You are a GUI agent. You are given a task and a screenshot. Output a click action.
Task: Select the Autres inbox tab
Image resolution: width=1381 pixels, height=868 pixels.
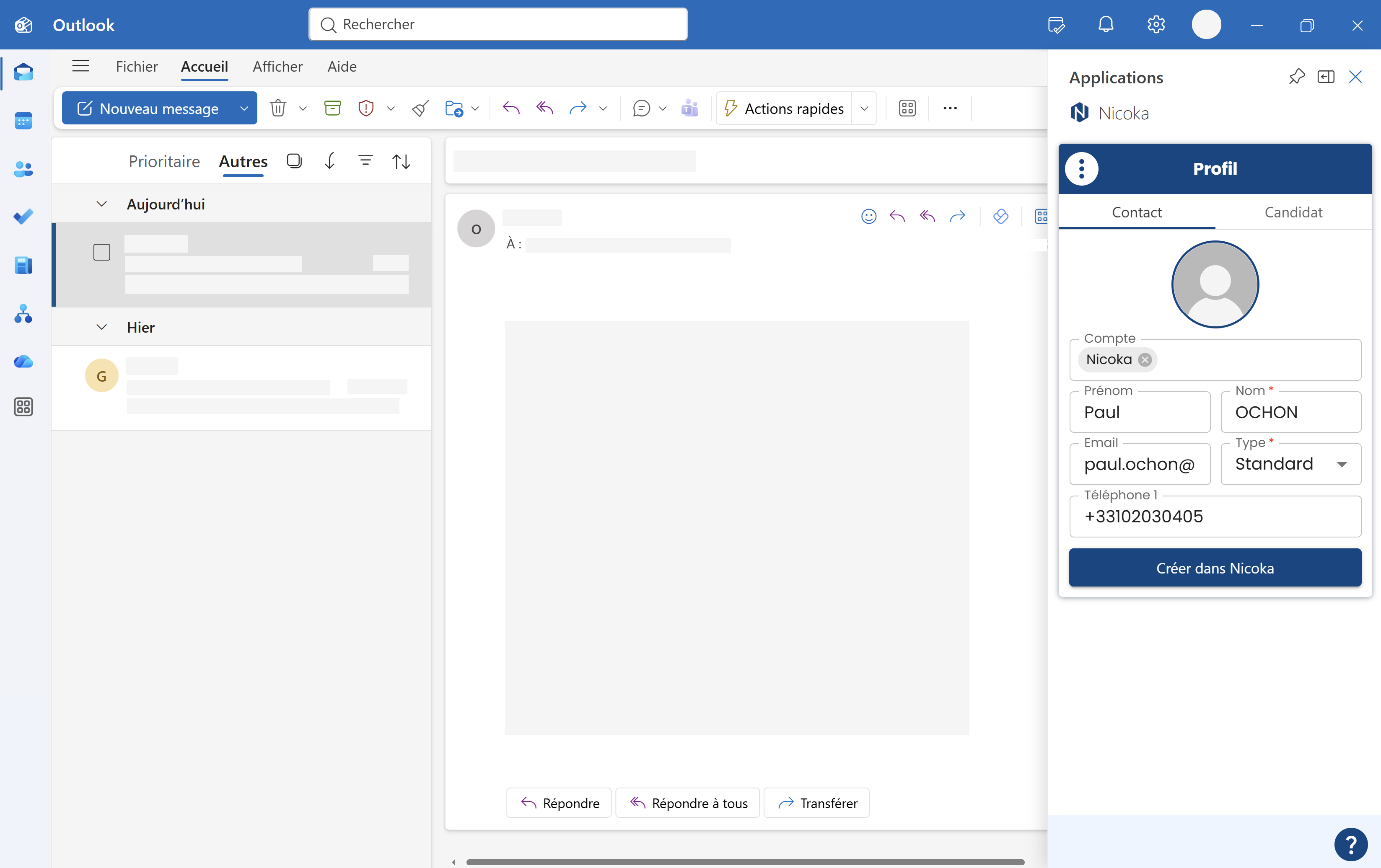(x=243, y=162)
